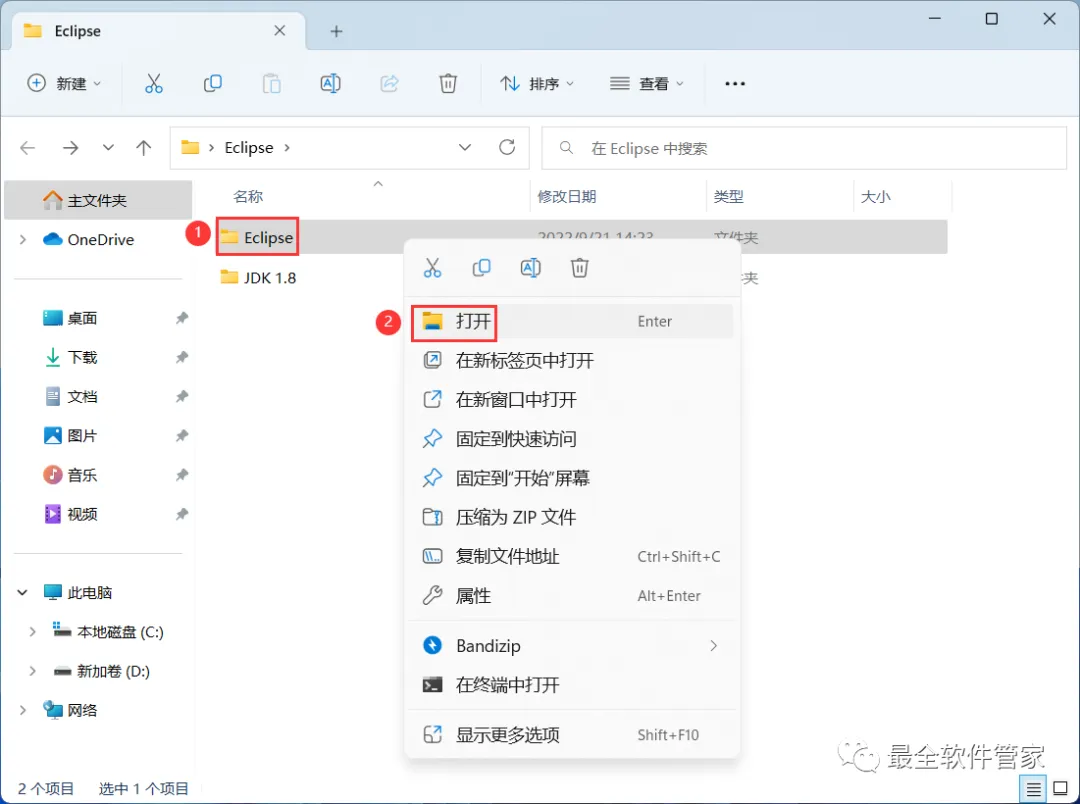Click the Delete trash icon in the toolbar

[448, 83]
